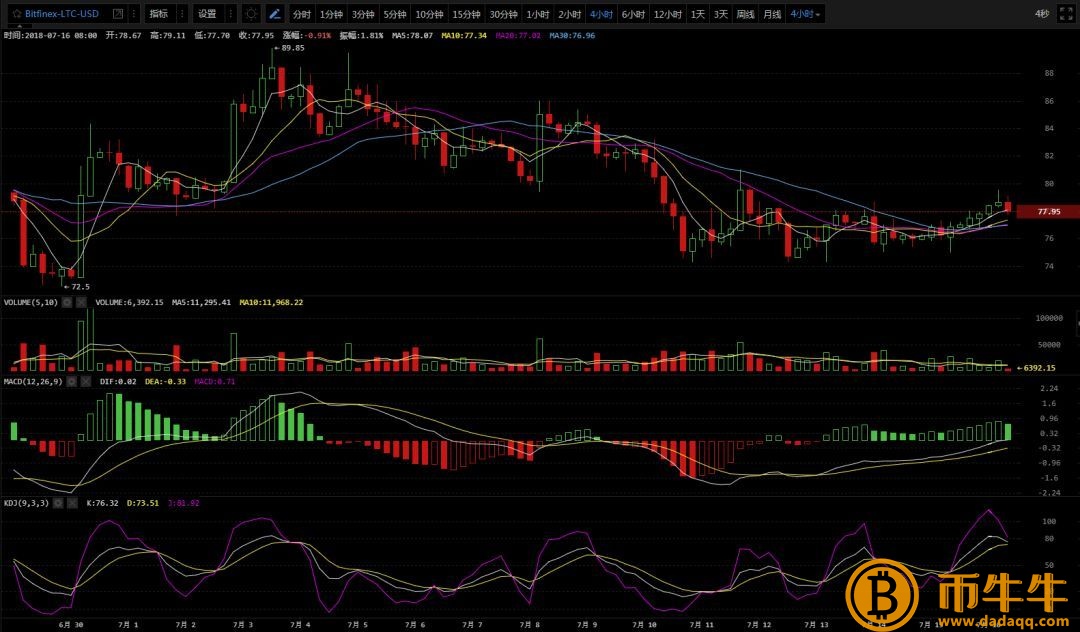Close the MACD(12,26,9) indicator panel
This screenshot has width=1080, height=632.
coord(86,381)
